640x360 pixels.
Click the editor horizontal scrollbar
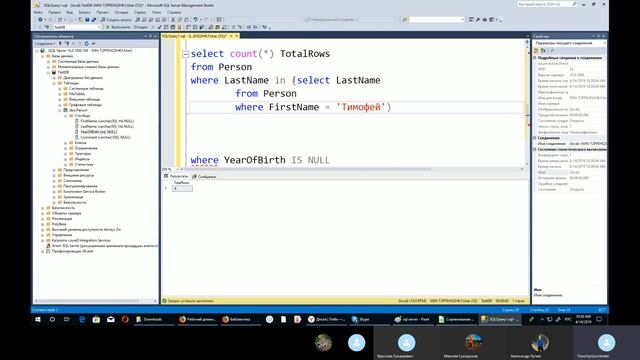click(x=308, y=169)
